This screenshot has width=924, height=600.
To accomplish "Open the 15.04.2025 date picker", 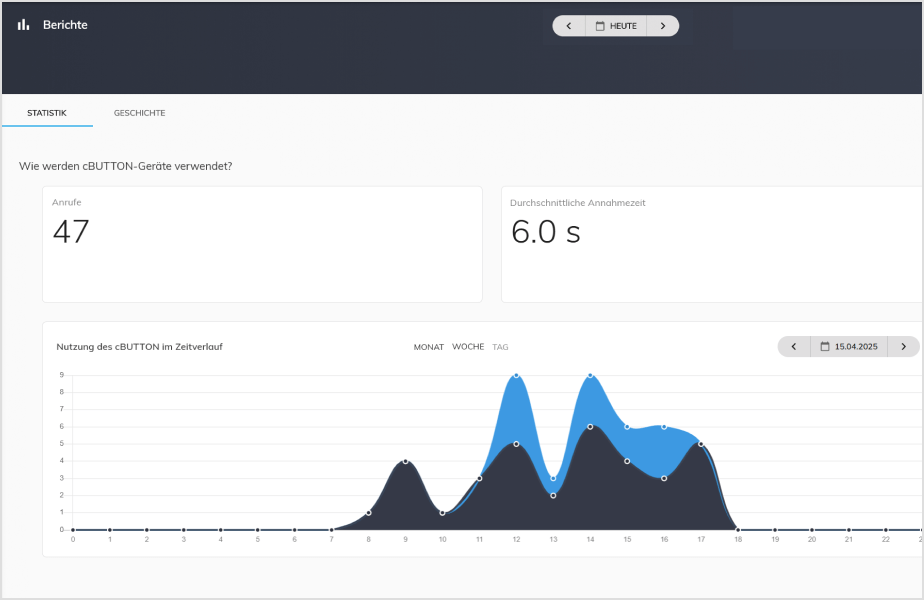I will [x=855, y=347].
